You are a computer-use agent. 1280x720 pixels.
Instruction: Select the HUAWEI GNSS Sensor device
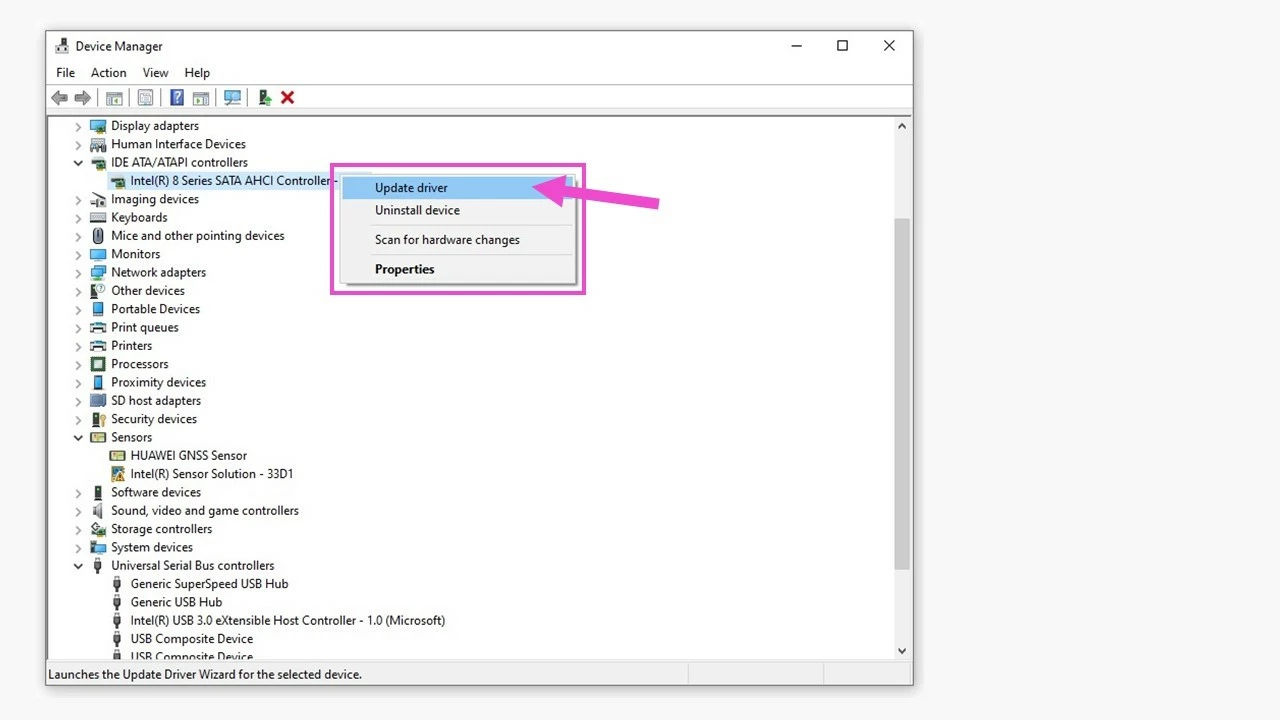click(188, 456)
